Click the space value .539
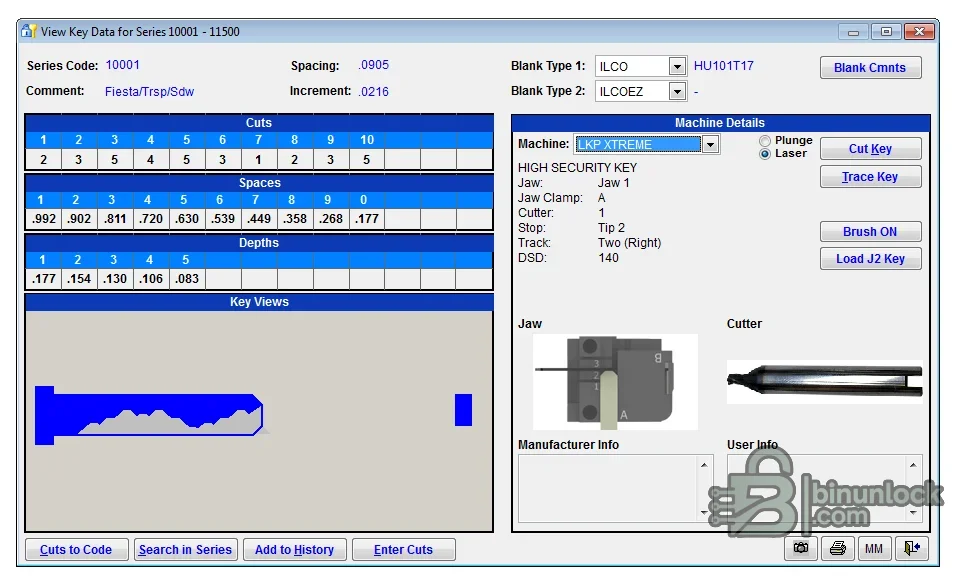 [x=222, y=219]
